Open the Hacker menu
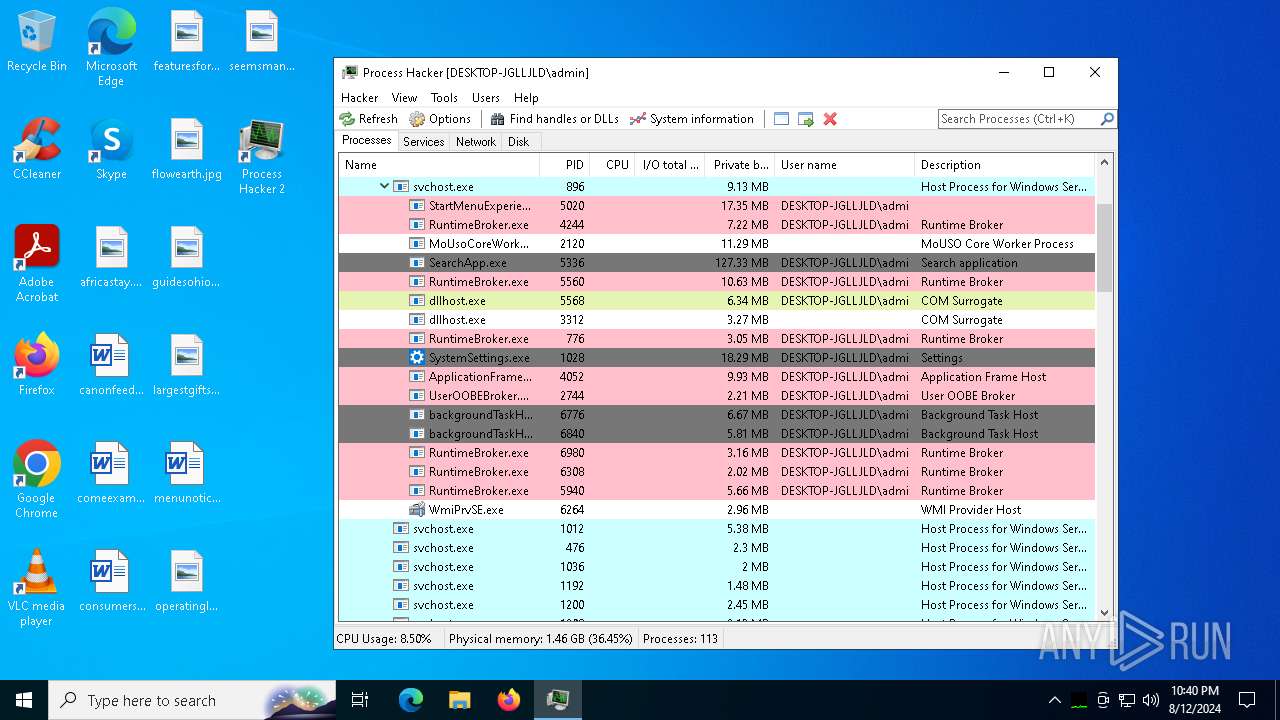 tap(360, 98)
